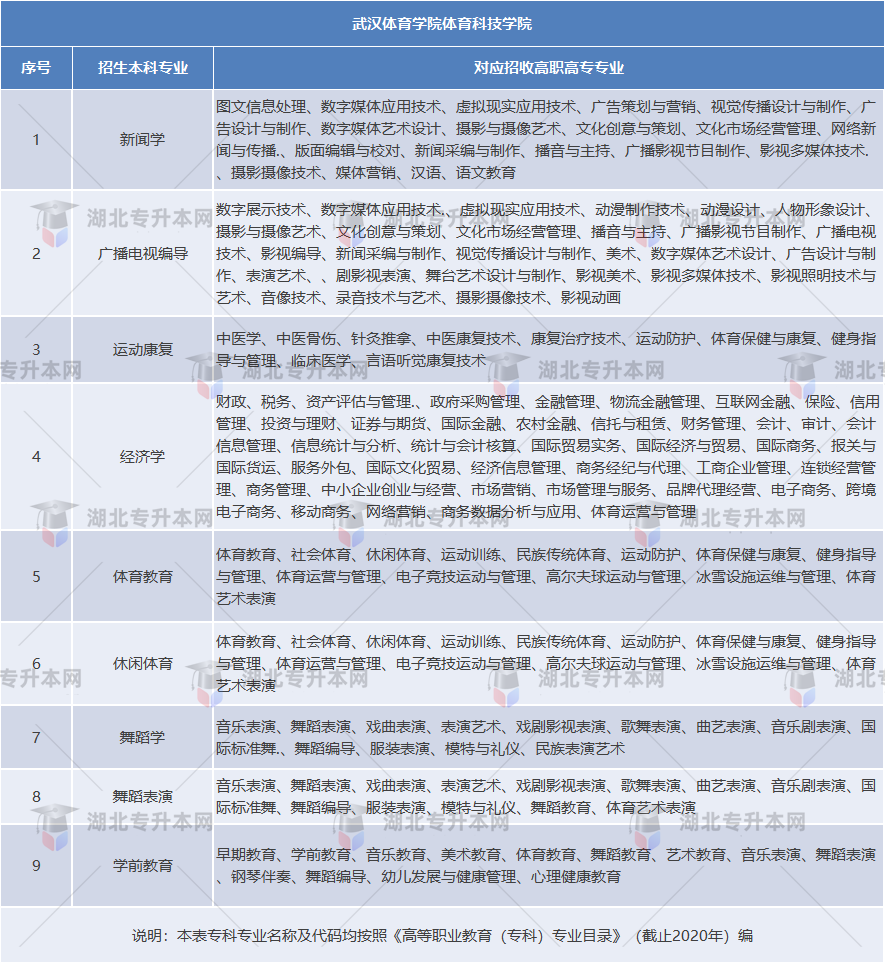885x964 pixels.
Task: Select the 运动康复 major cell
Action: click(x=143, y=350)
